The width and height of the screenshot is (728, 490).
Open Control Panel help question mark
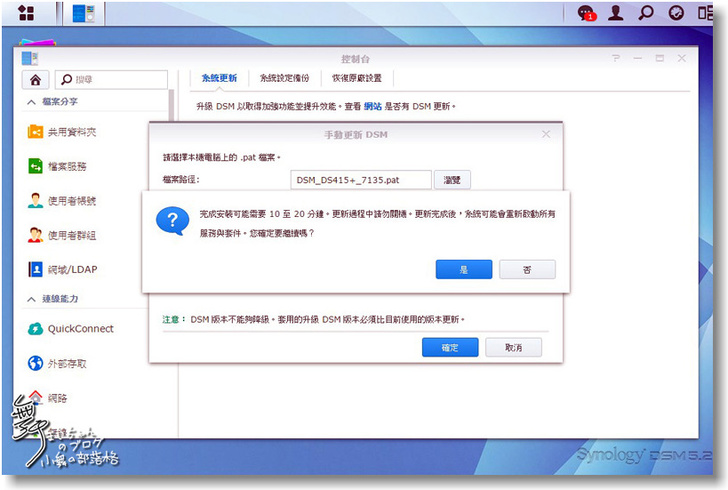pos(616,58)
